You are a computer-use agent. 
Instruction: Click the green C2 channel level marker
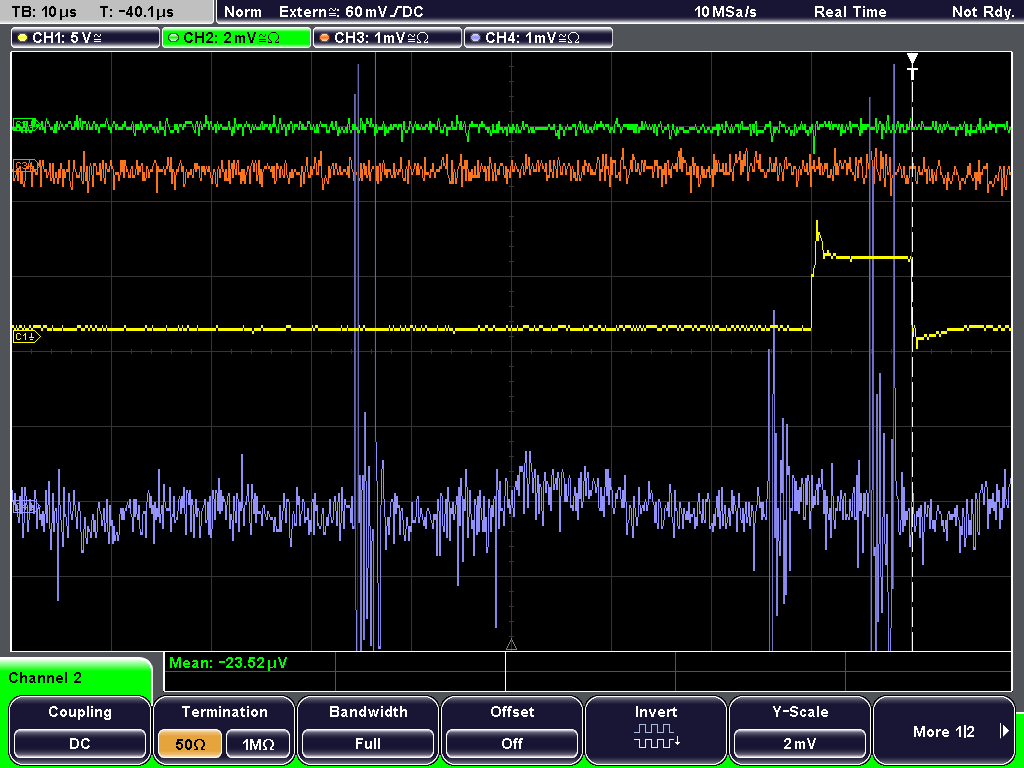[x=24, y=124]
